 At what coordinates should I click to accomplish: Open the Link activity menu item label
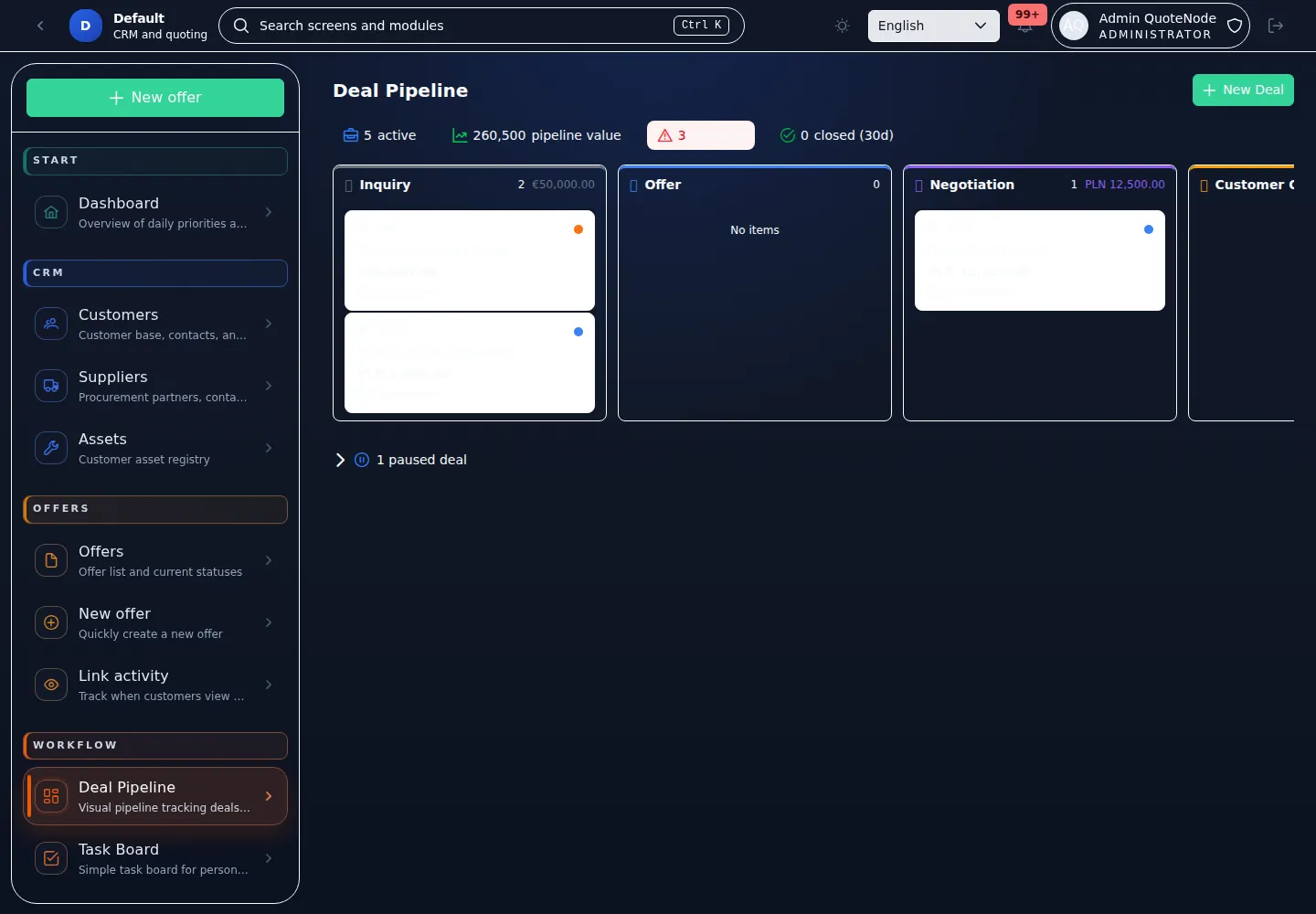(x=123, y=675)
